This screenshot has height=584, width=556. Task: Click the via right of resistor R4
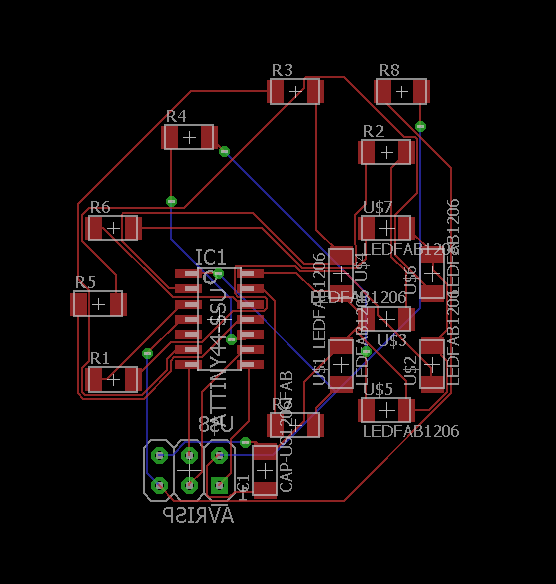click(224, 151)
